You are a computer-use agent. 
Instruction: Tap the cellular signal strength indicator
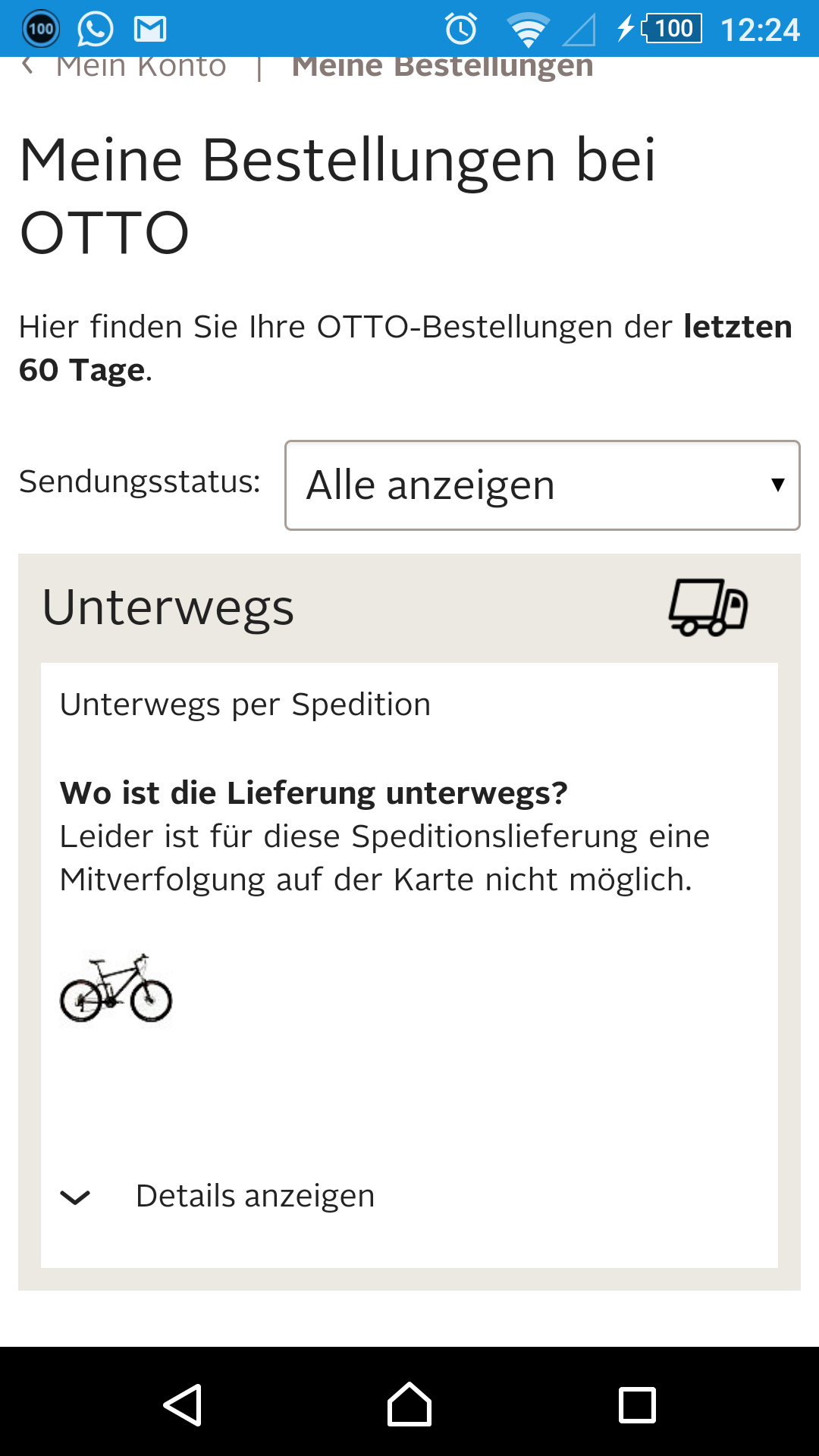coord(578,28)
